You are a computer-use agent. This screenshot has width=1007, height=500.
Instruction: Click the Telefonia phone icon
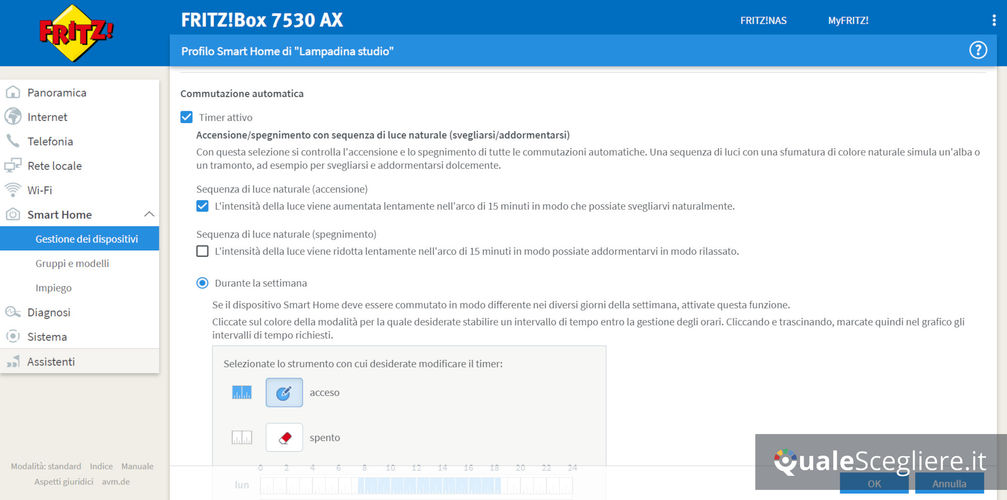(x=13, y=141)
